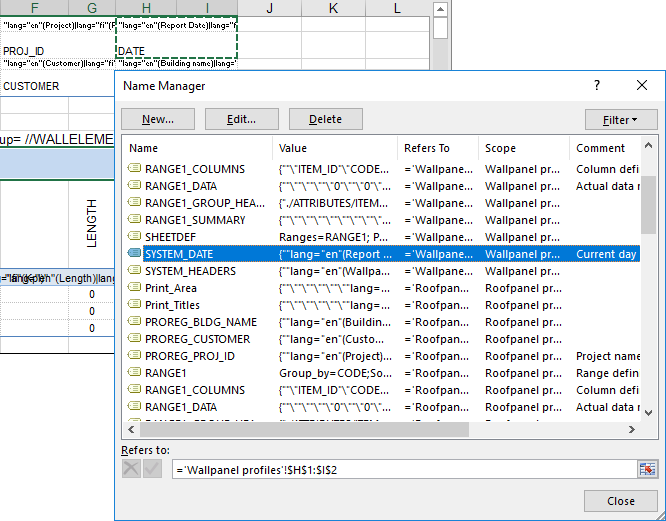Open the Filter dropdown
The width and height of the screenshot is (666, 521).
[x=620, y=120]
